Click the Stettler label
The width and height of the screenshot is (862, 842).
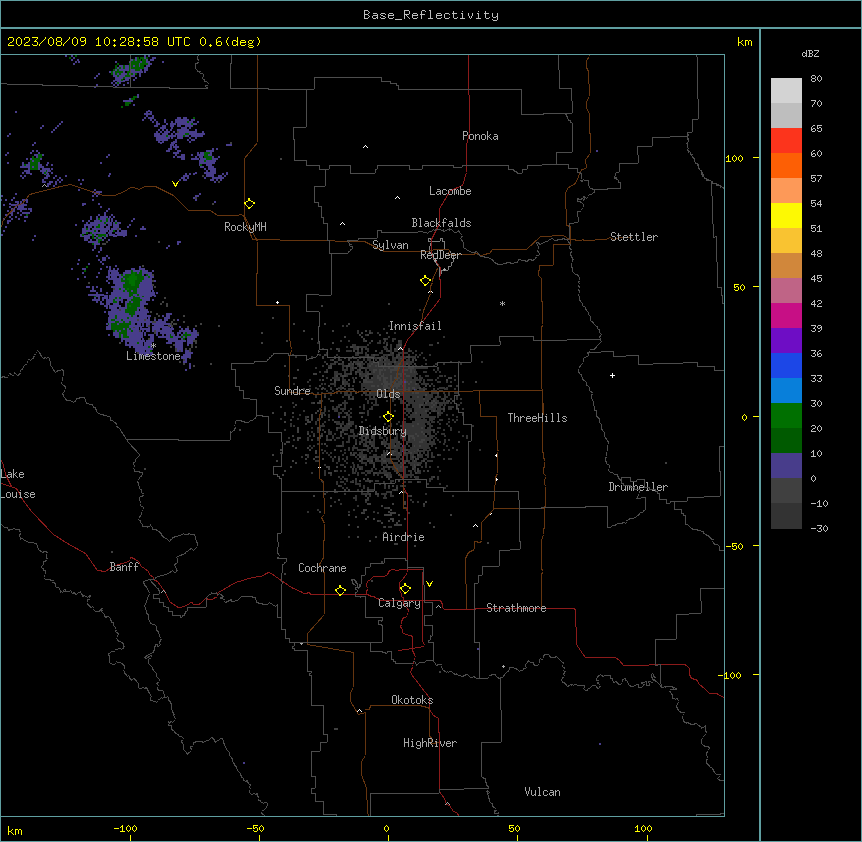coord(633,237)
